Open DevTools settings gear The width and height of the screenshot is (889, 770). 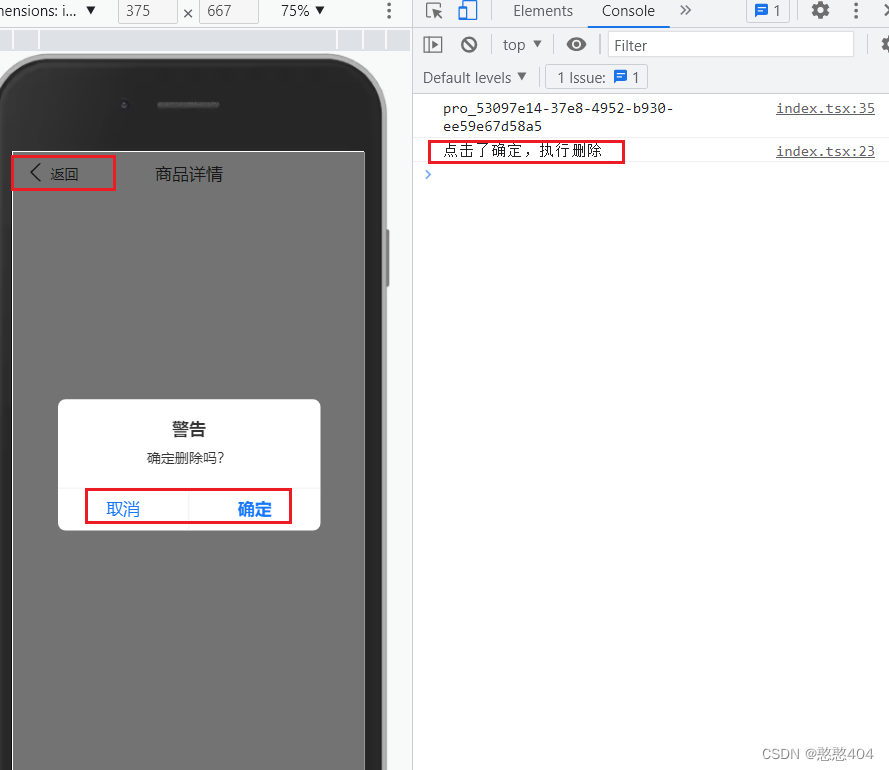coord(820,10)
